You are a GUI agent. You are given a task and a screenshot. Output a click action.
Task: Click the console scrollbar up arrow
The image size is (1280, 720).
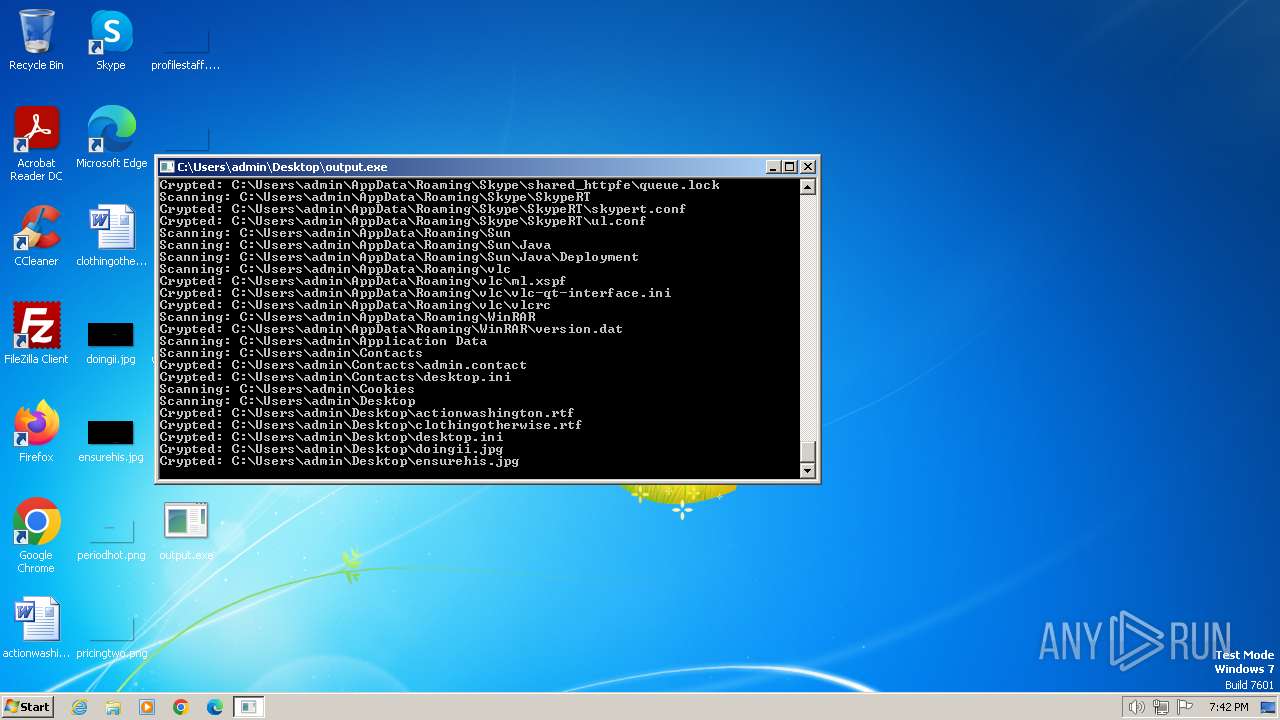[808, 187]
